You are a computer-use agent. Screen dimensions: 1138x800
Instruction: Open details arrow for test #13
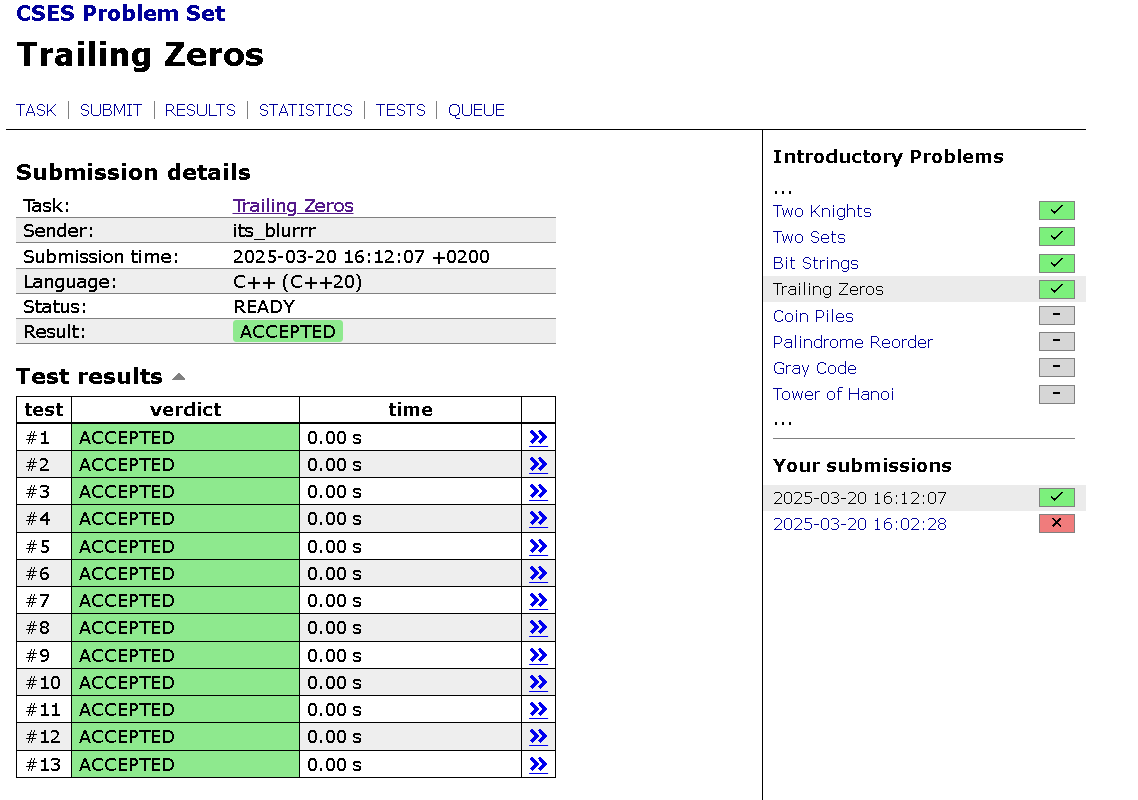(x=538, y=764)
